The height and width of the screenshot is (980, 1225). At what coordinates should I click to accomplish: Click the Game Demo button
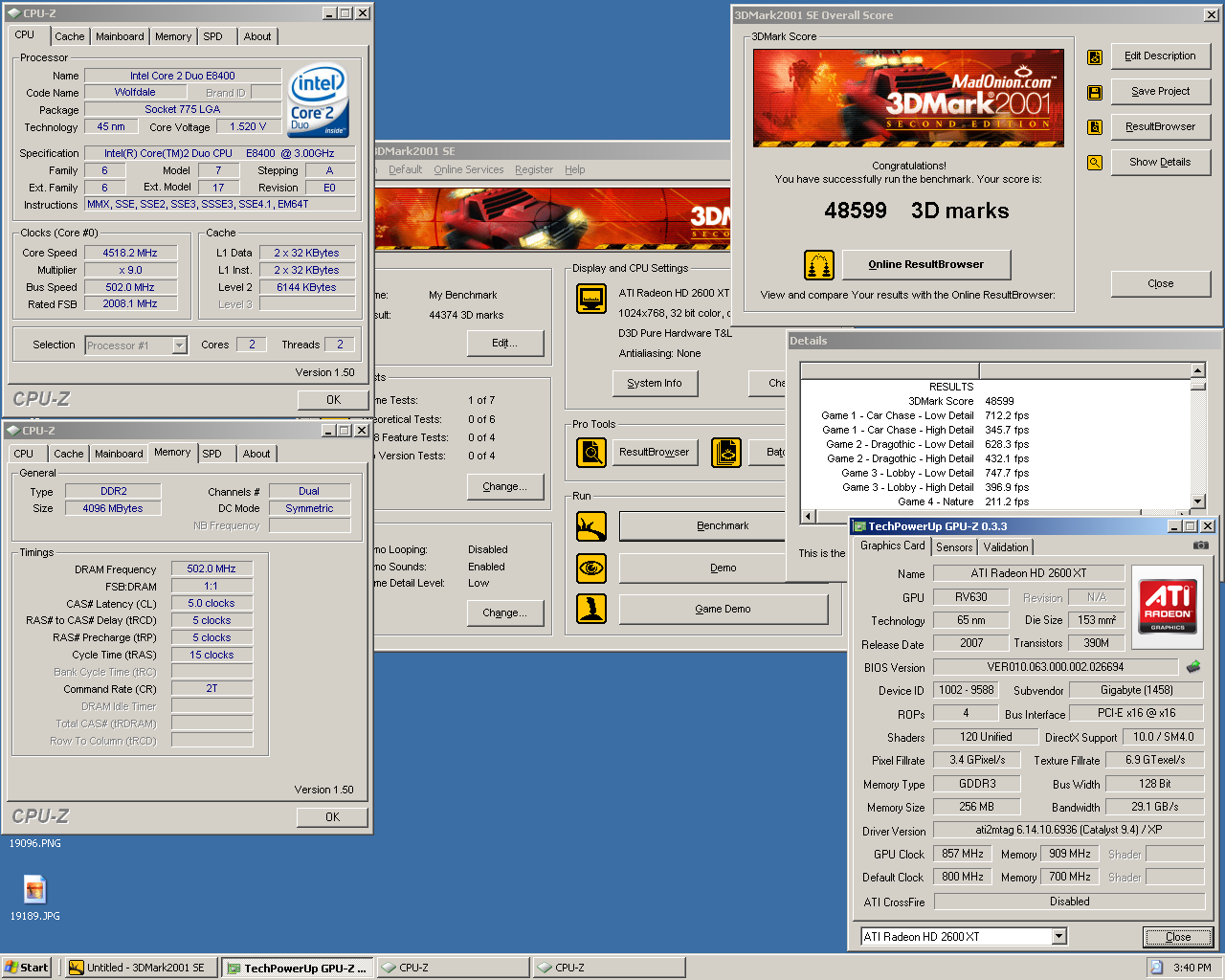723,609
